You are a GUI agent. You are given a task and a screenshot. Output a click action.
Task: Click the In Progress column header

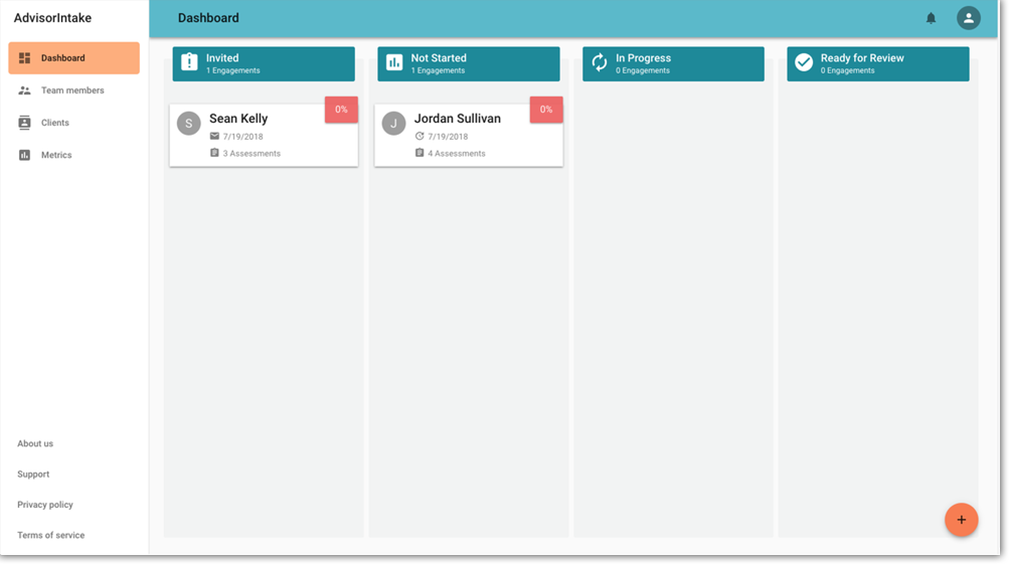673,64
